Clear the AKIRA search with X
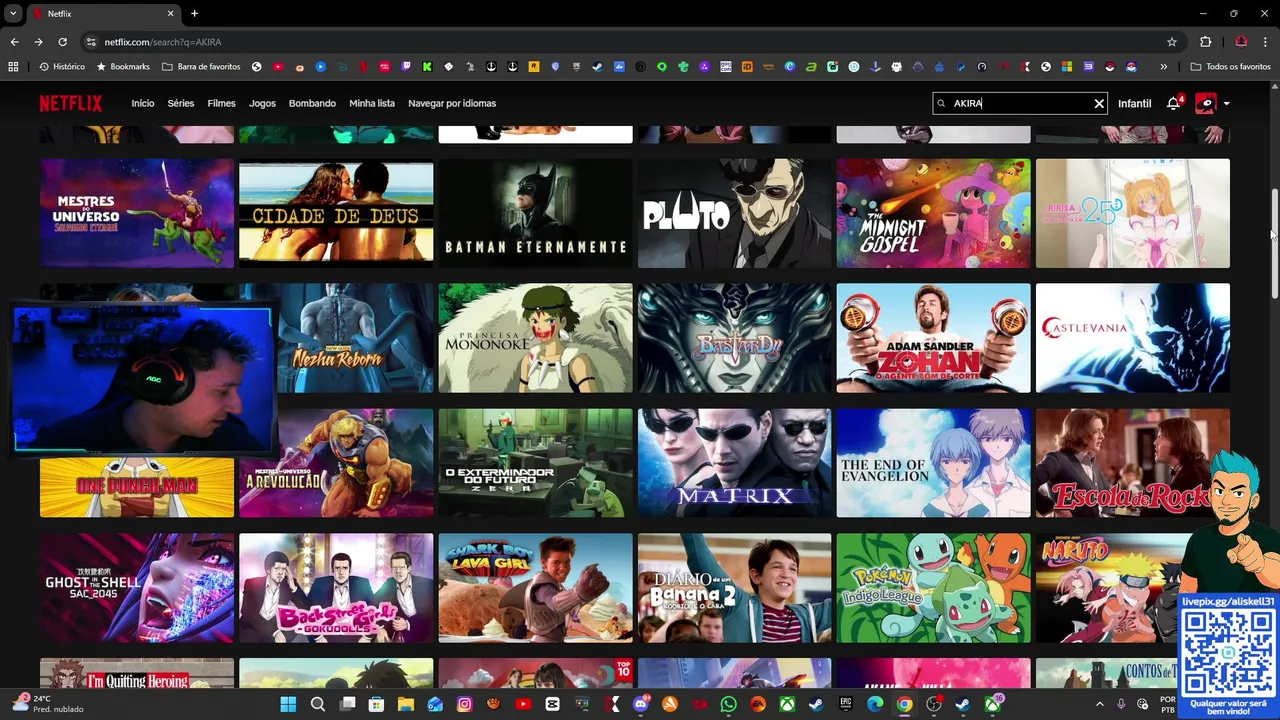Image resolution: width=1280 pixels, height=720 pixels. (1099, 103)
